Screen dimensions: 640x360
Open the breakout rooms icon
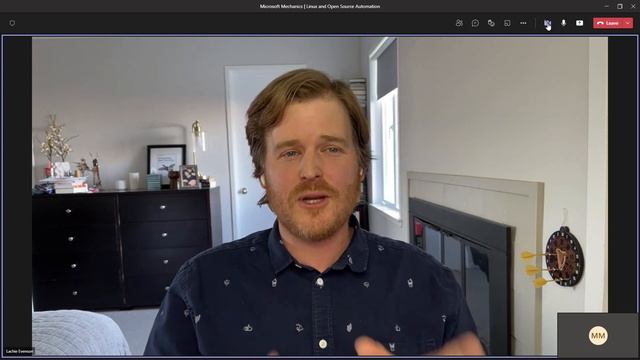click(507, 23)
